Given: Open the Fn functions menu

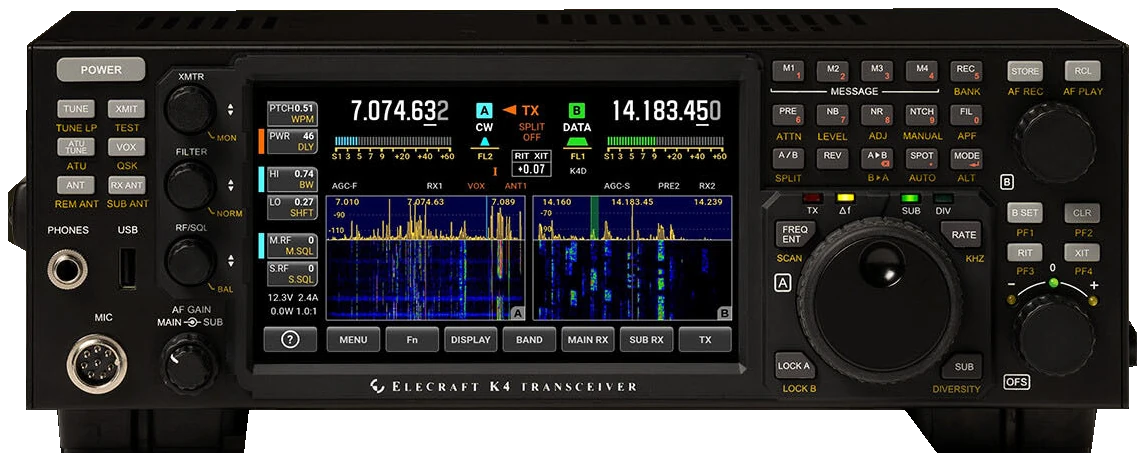Looking at the screenshot, I should [x=413, y=339].
